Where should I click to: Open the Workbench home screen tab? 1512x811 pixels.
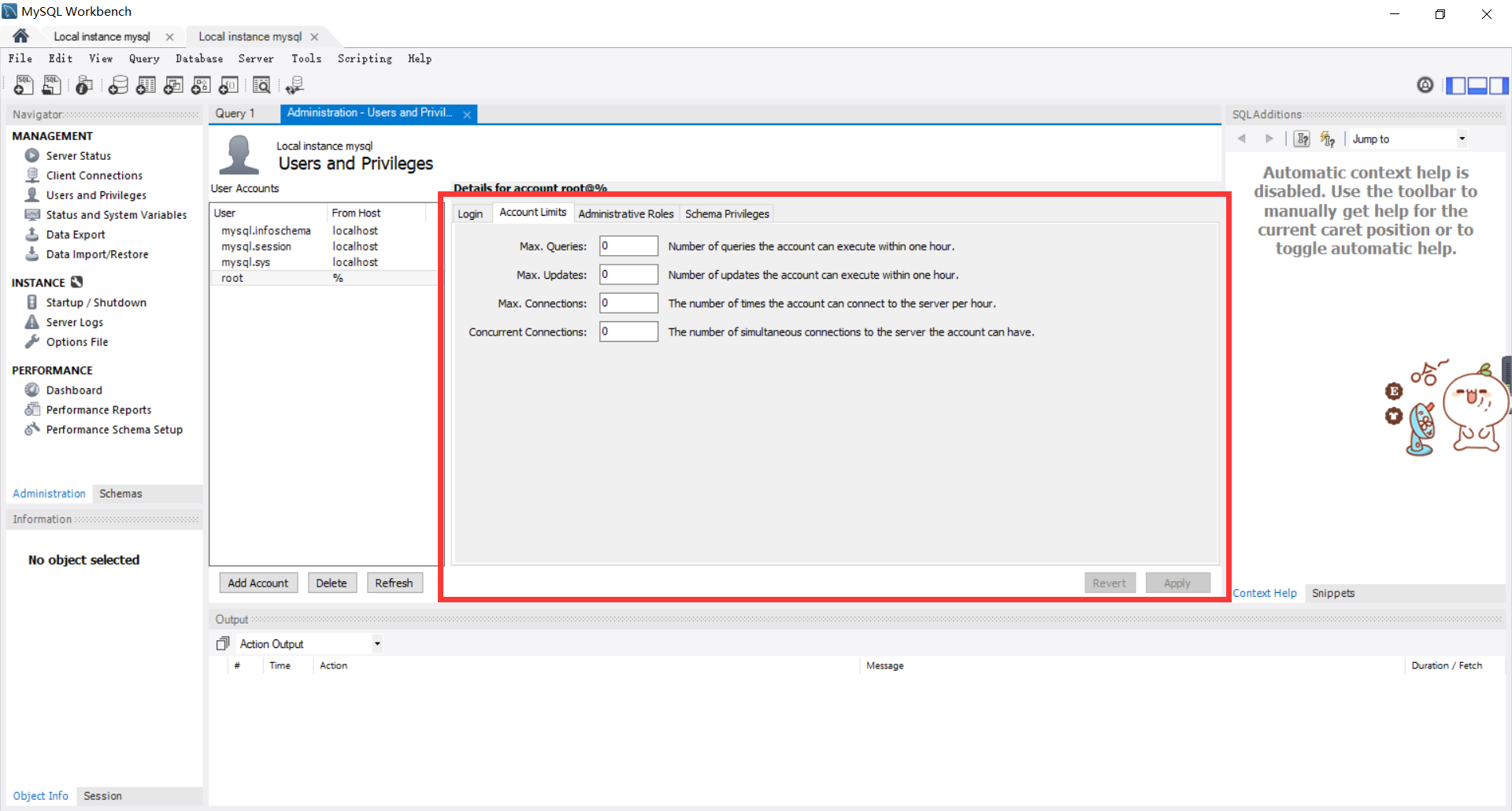20,36
